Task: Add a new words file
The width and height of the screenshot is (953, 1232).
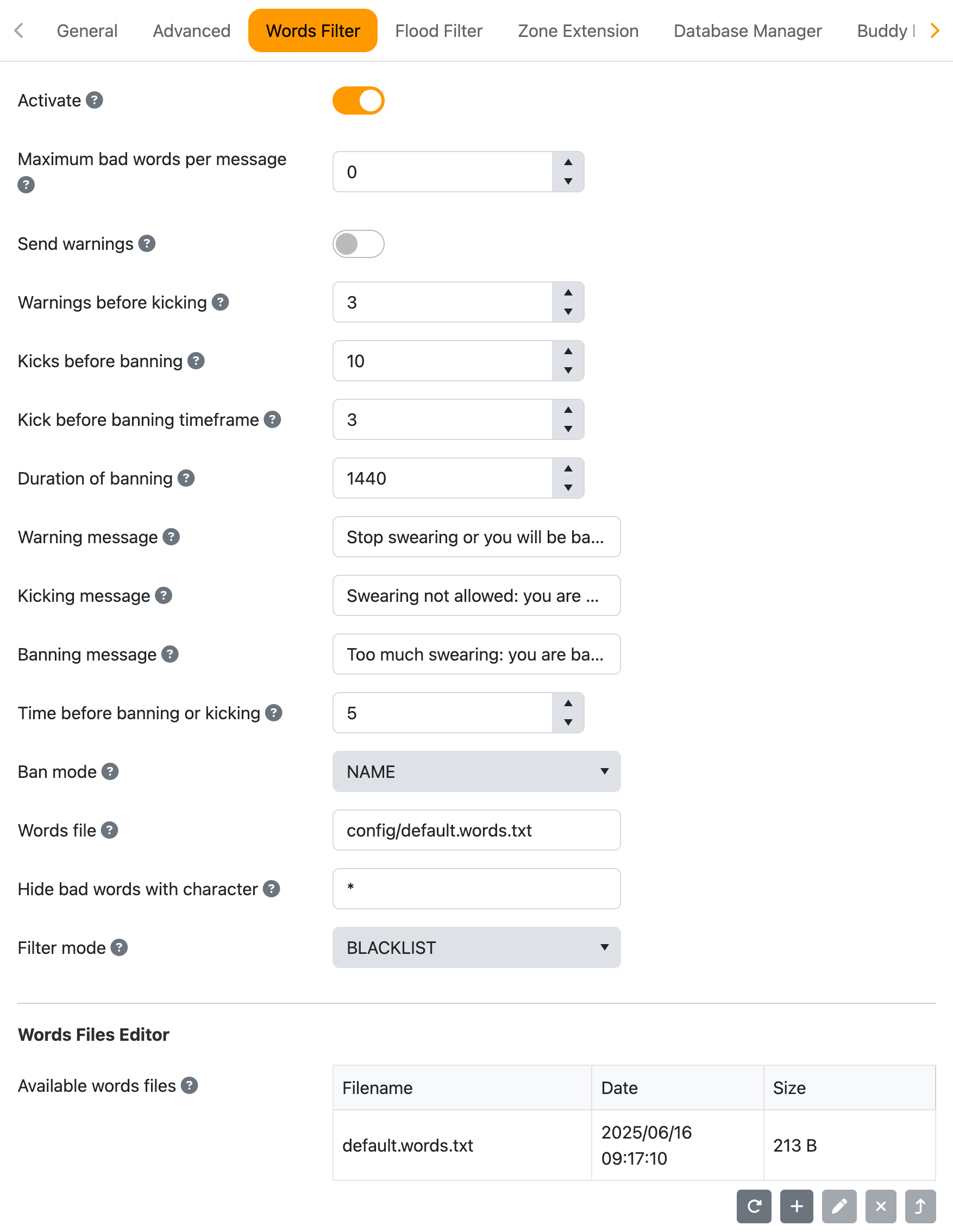Action: click(x=796, y=1206)
